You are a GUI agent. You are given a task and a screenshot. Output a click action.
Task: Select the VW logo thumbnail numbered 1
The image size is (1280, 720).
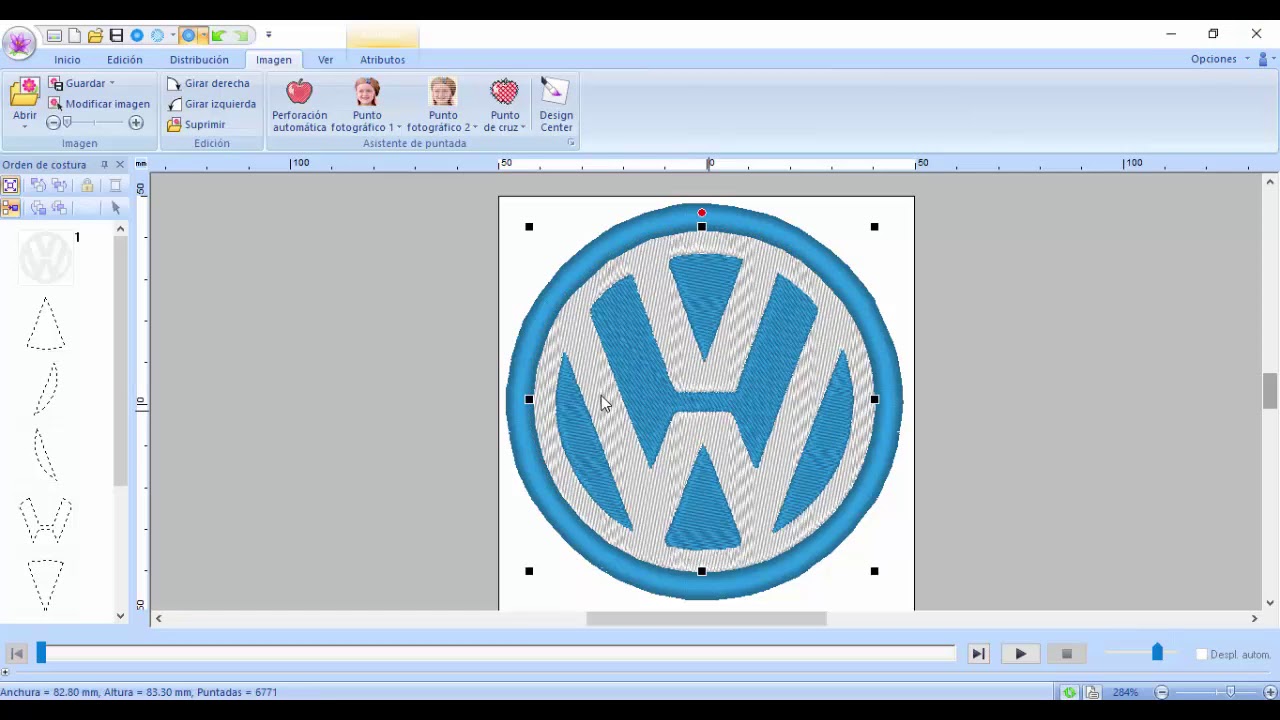[x=45, y=258]
